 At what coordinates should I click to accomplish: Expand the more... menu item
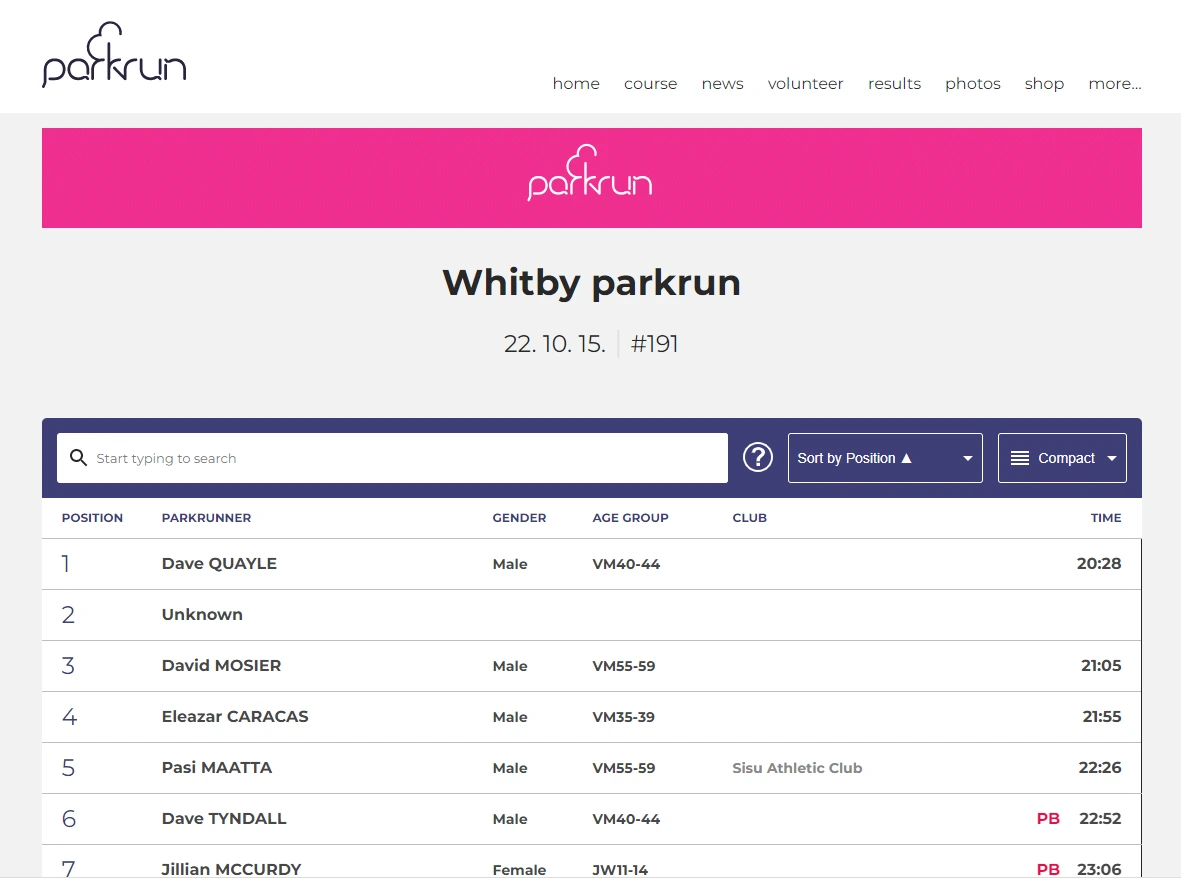click(x=1115, y=84)
